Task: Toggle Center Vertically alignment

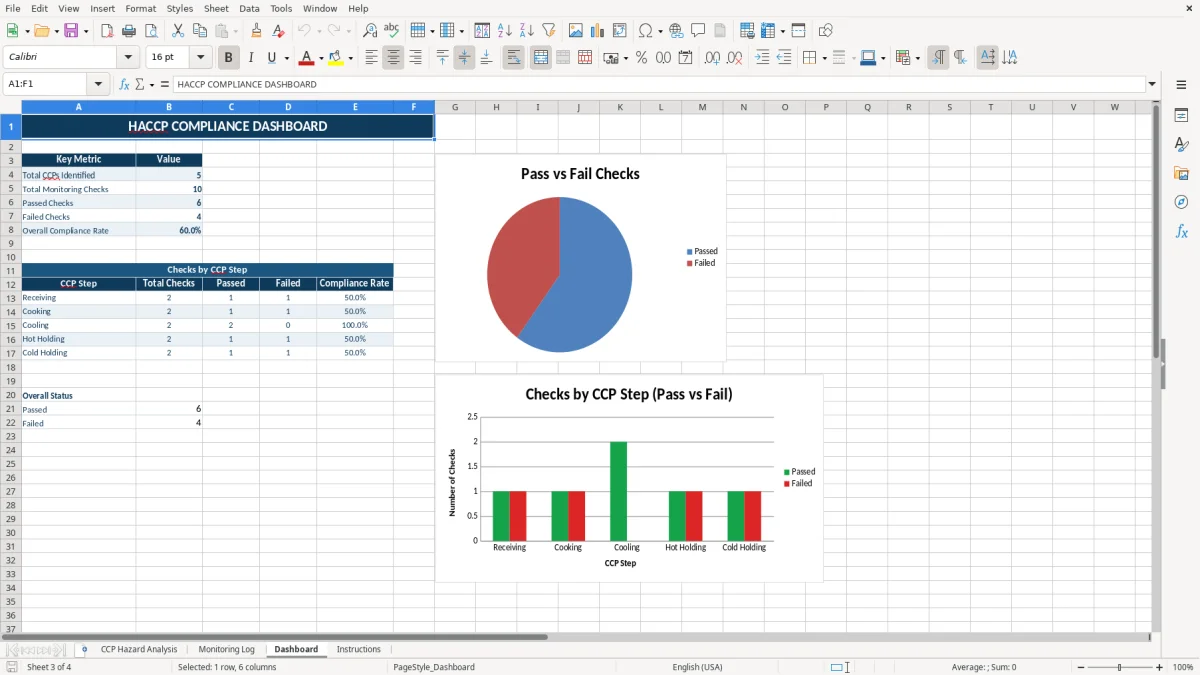Action: click(x=464, y=58)
